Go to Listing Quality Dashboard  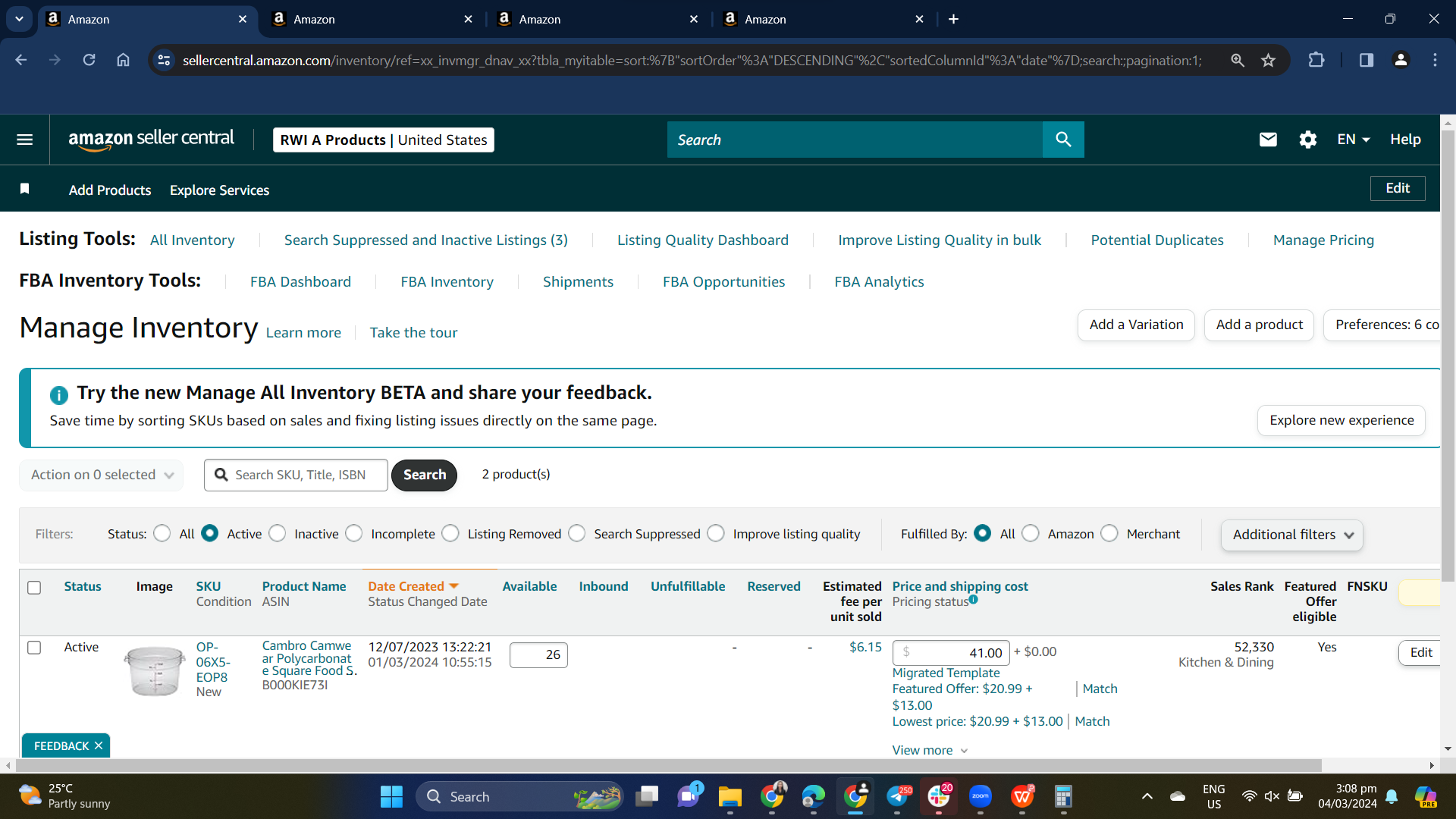pyautogui.click(x=703, y=240)
